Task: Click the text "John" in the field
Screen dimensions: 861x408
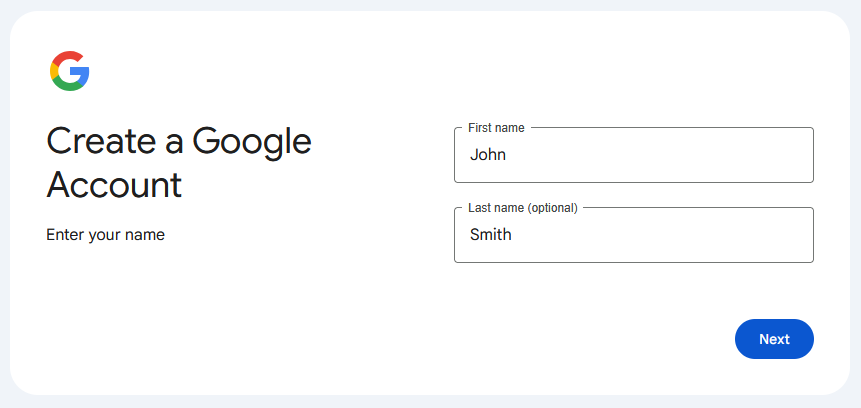Action: (488, 155)
